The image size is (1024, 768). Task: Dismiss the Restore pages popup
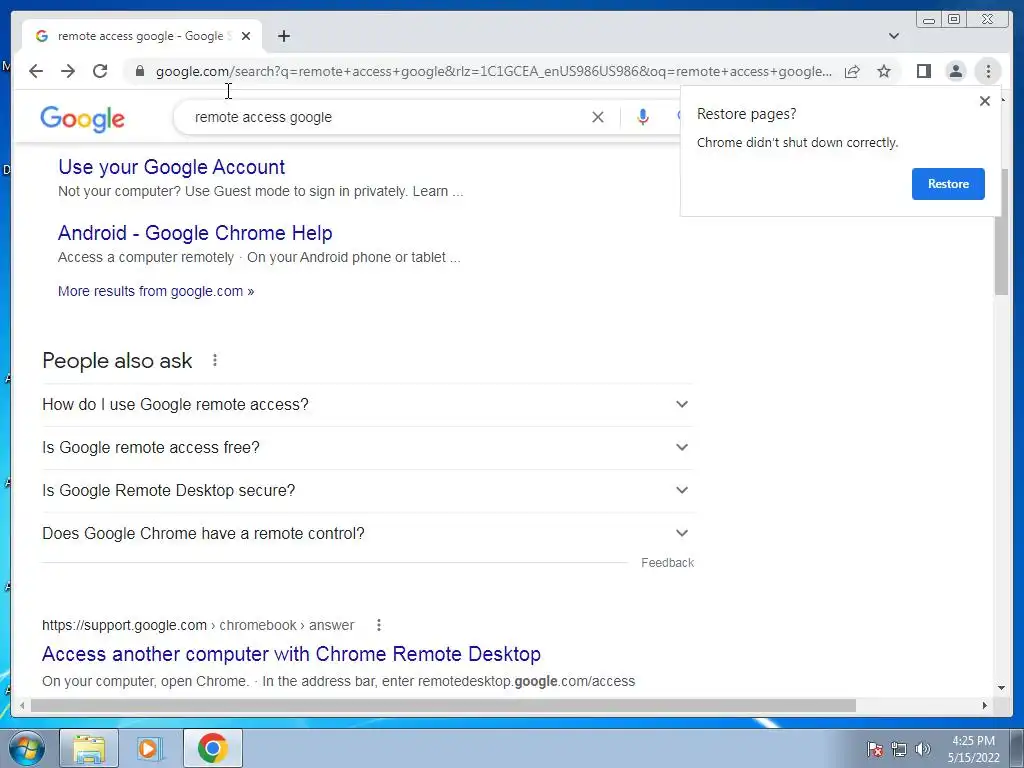985,101
